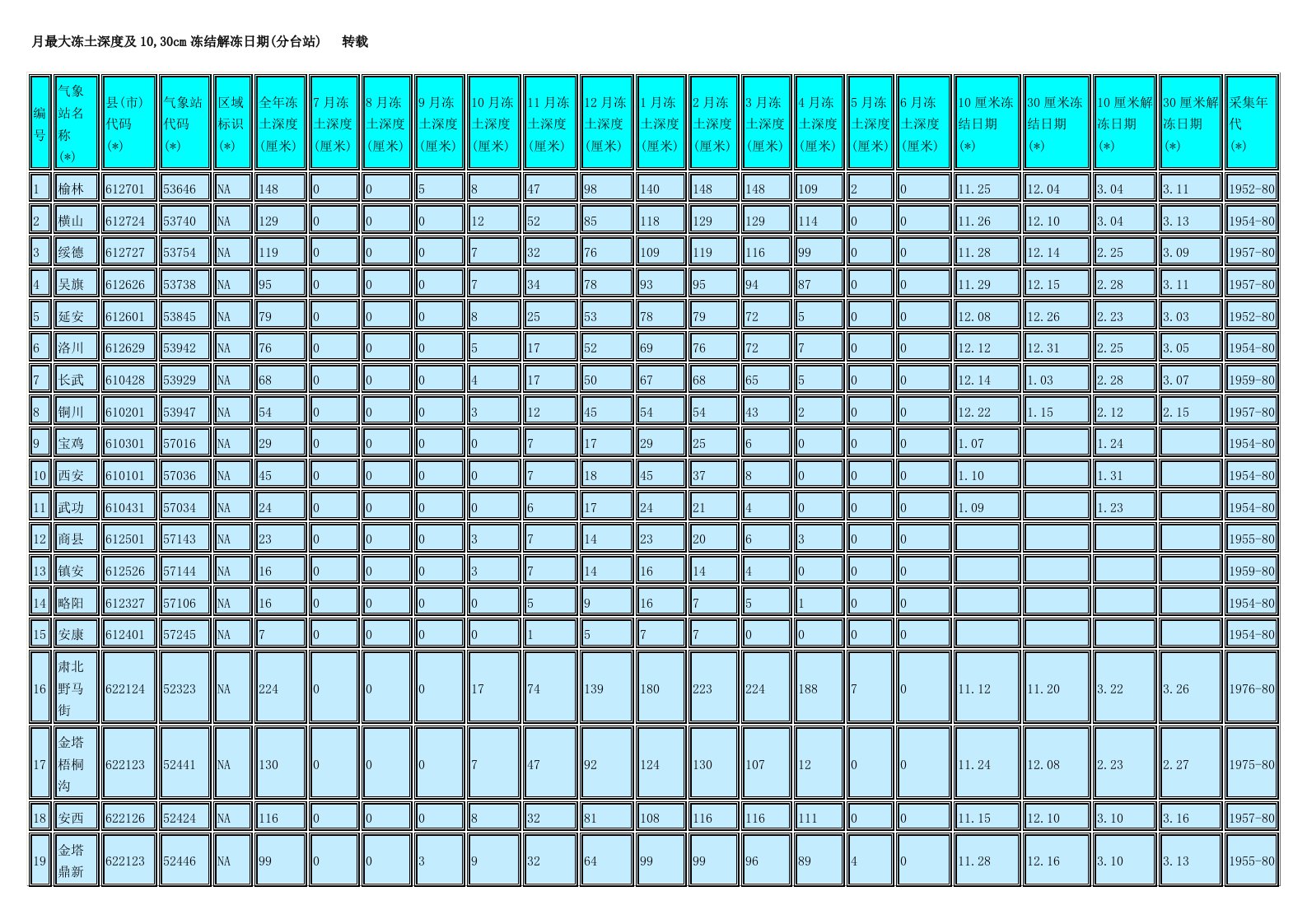Click collection years 1976-80 in 肃北野马街 row
The image size is (1307, 924).
point(1252,688)
